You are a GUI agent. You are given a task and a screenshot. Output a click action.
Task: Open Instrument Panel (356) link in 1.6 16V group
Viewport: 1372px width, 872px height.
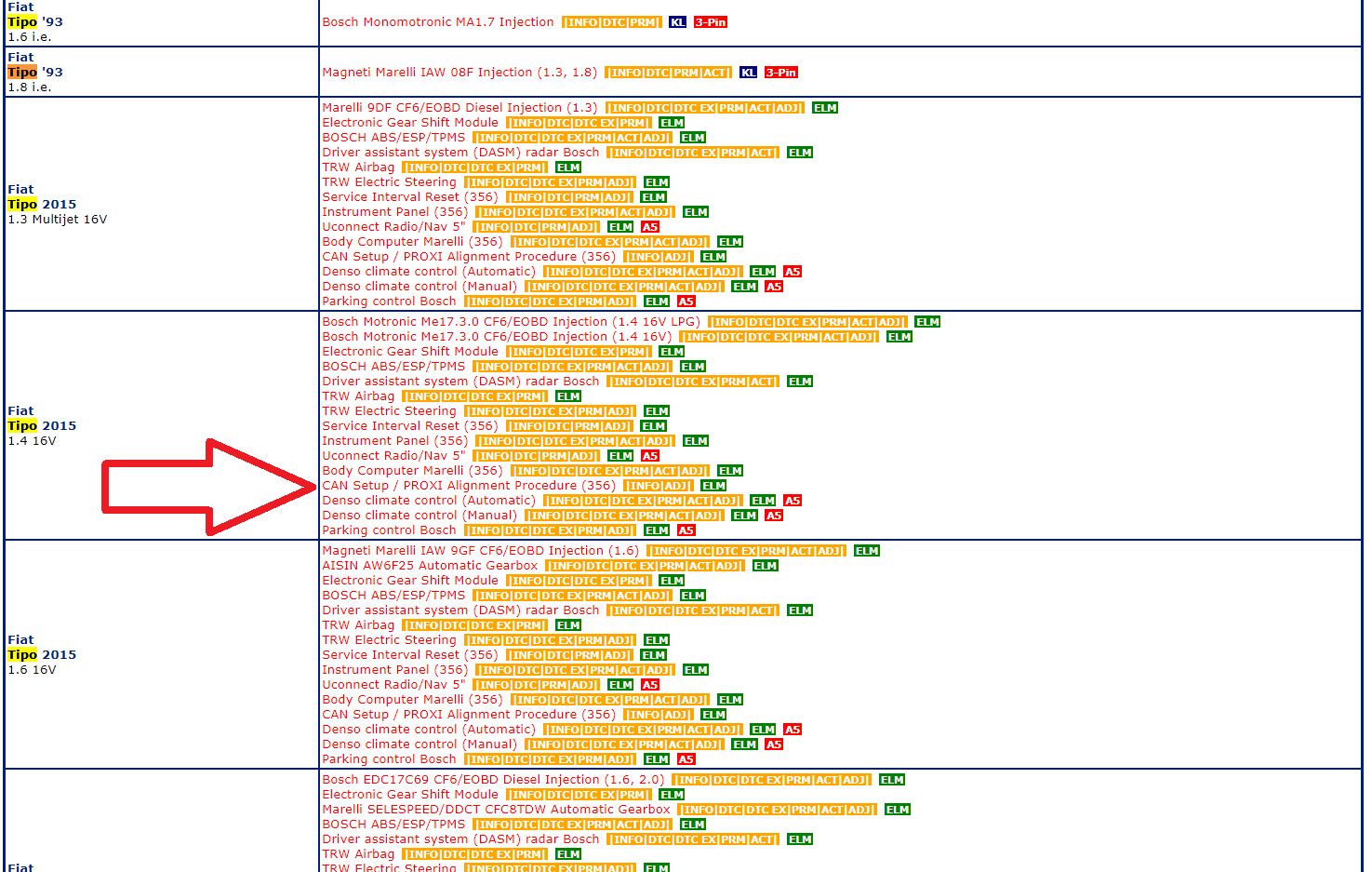point(394,670)
